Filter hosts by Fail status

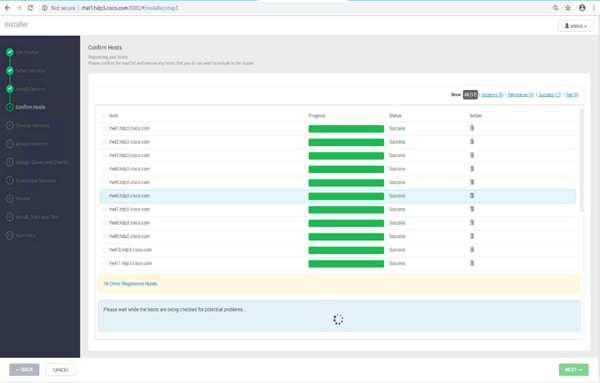coord(572,95)
